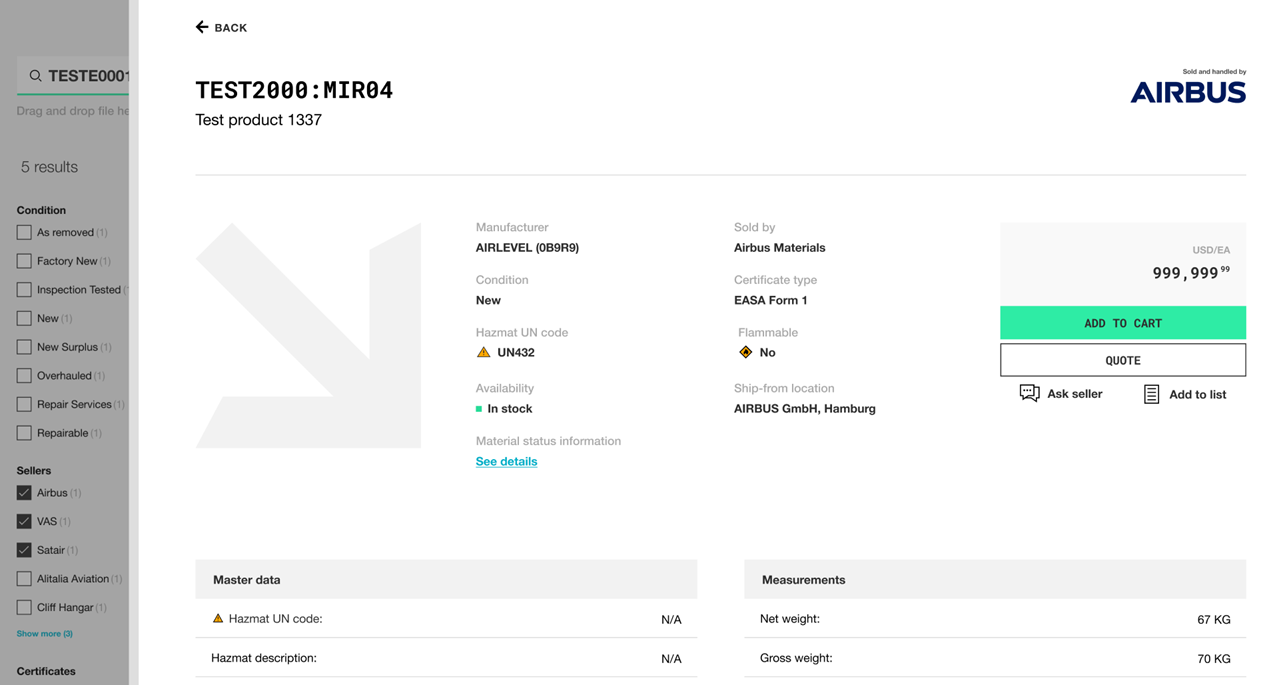
Task: Click the Airbus seller logo
Action: pos(1188,92)
